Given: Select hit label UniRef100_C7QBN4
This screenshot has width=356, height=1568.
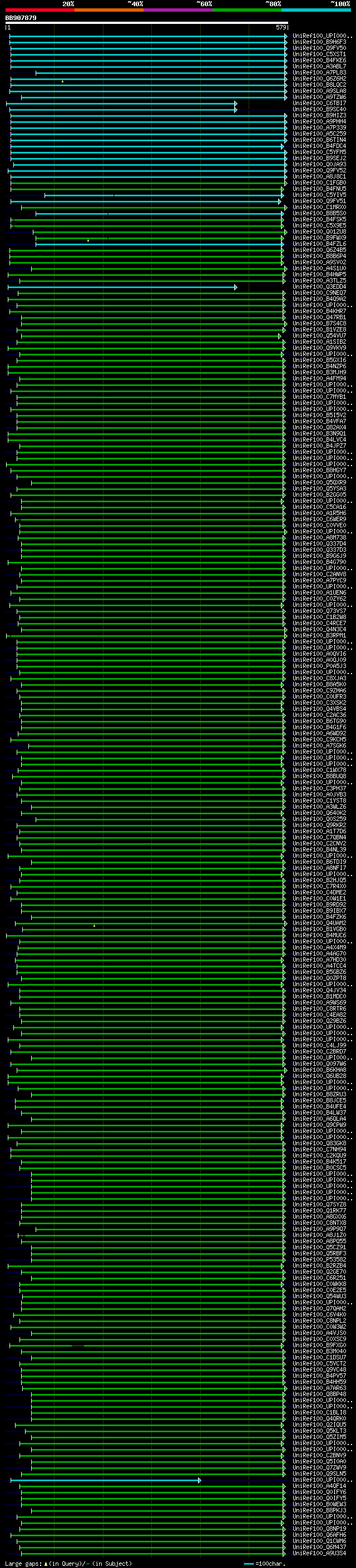Looking at the screenshot, I should (319, 838).
